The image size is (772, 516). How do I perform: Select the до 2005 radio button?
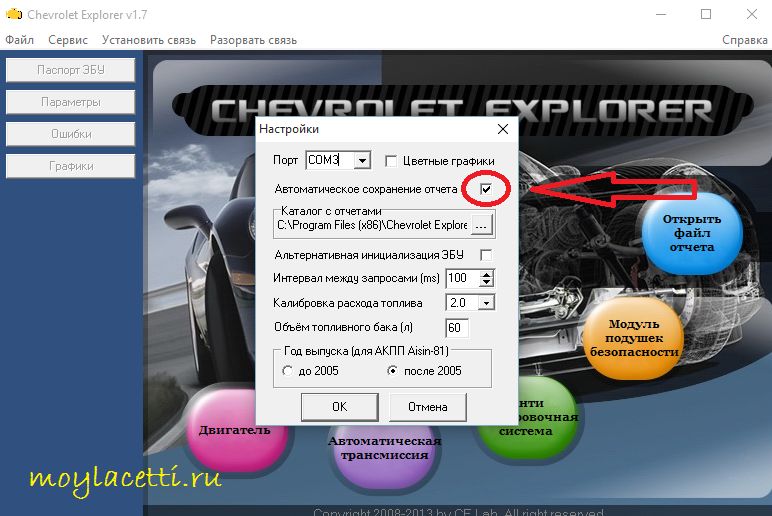(288, 371)
